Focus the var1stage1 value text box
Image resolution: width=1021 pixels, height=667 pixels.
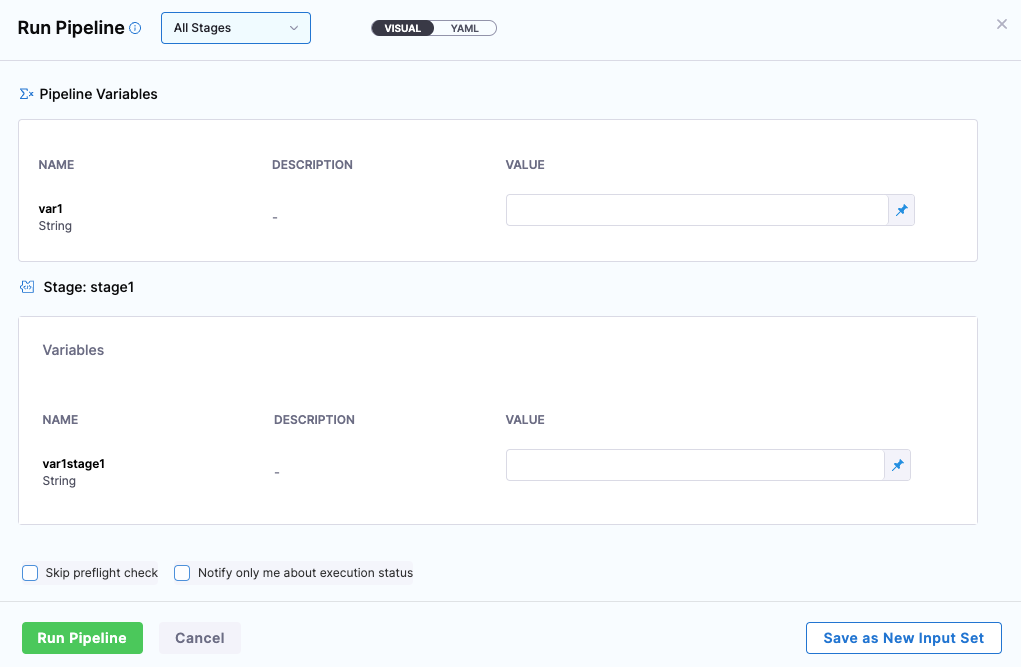pyautogui.click(x=694, y=465)
